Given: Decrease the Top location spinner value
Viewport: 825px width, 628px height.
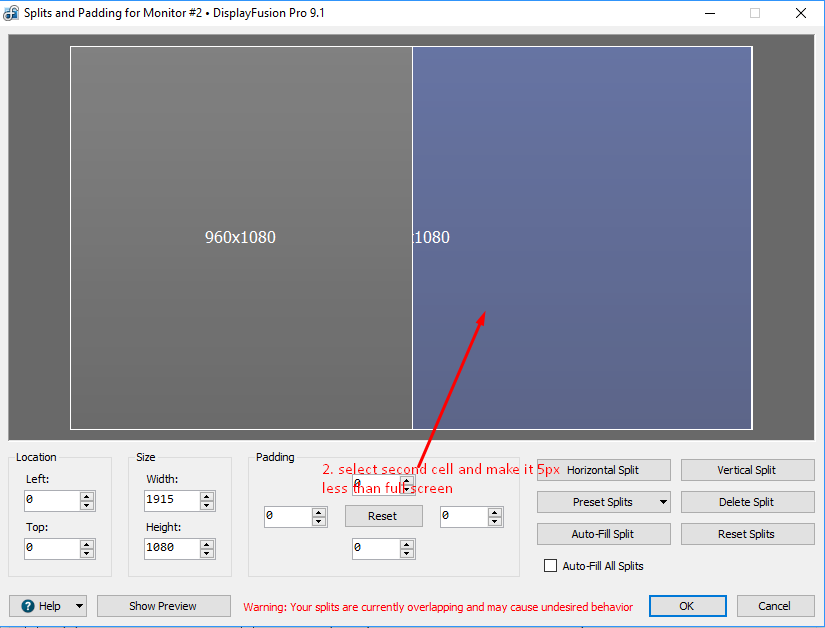Looking at the screenshot, I should 87,554.
